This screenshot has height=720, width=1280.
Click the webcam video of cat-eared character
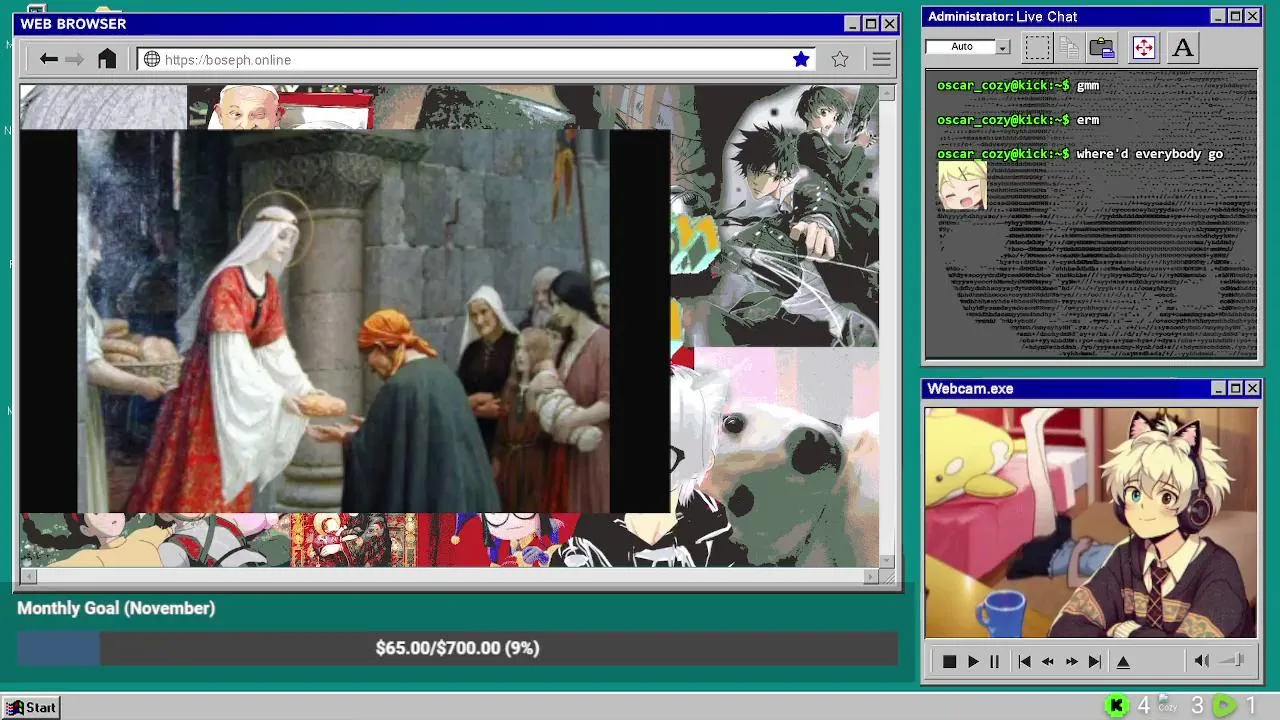click(x=1091, y=522)
